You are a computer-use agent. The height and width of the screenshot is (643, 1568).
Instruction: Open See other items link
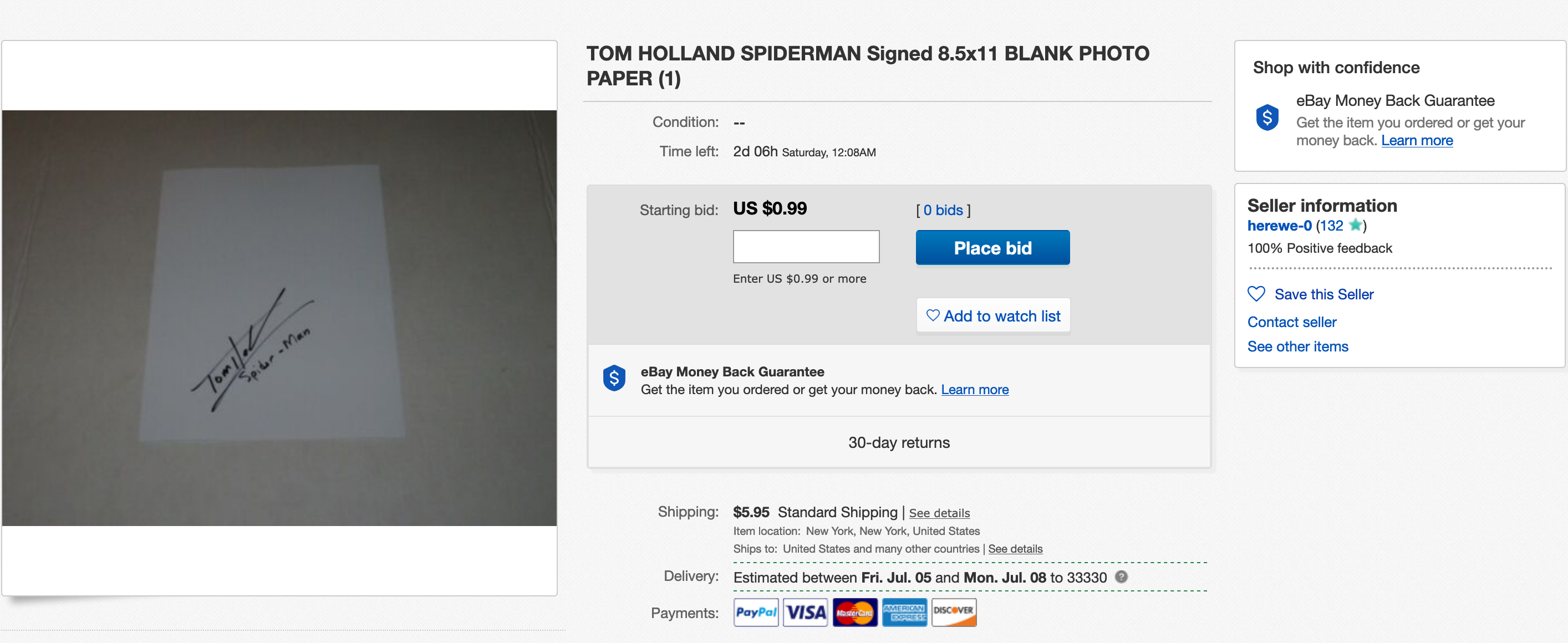(x=1297, y=346)
